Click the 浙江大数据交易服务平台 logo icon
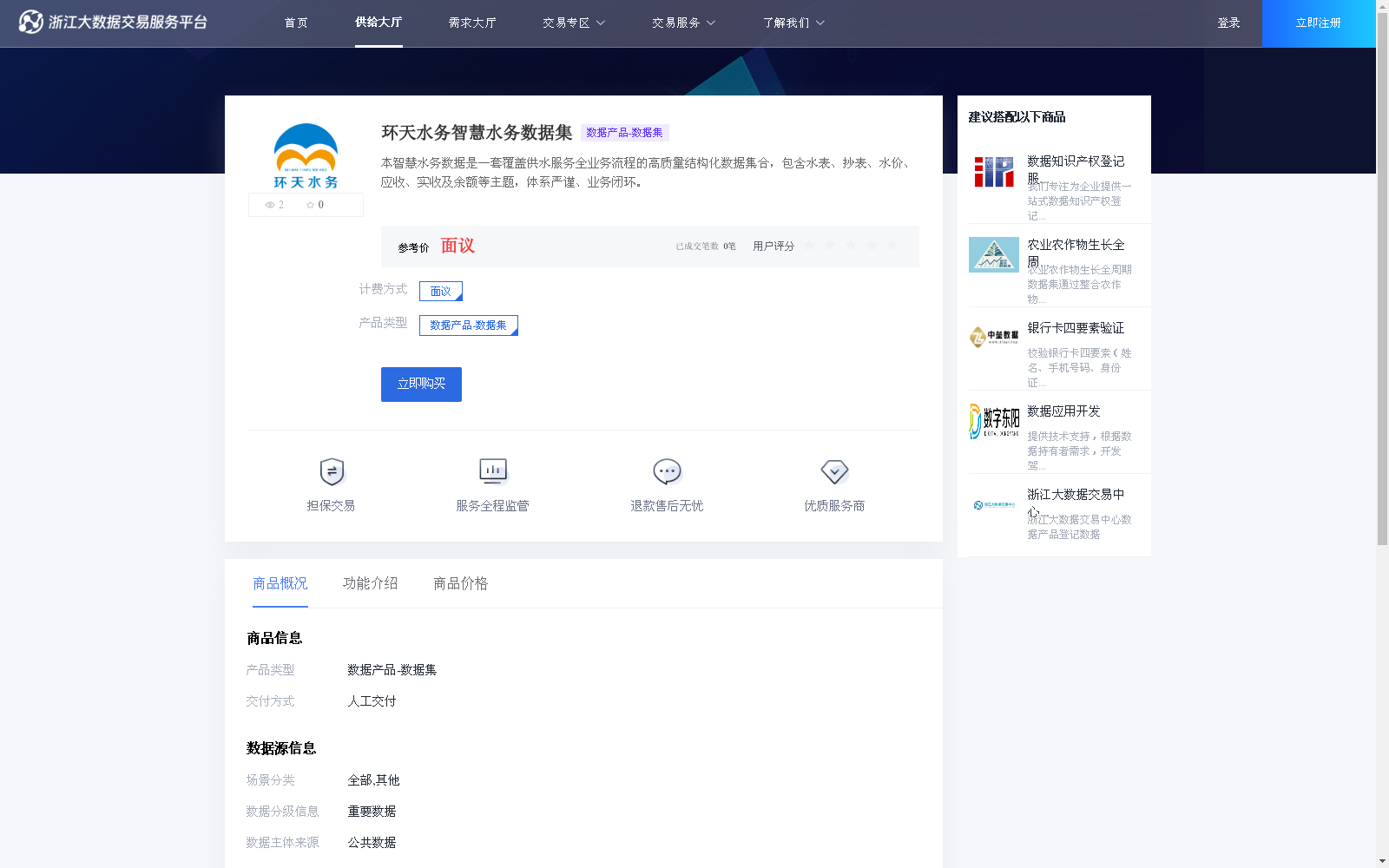1389x868 pixels. tap(30, 22)
